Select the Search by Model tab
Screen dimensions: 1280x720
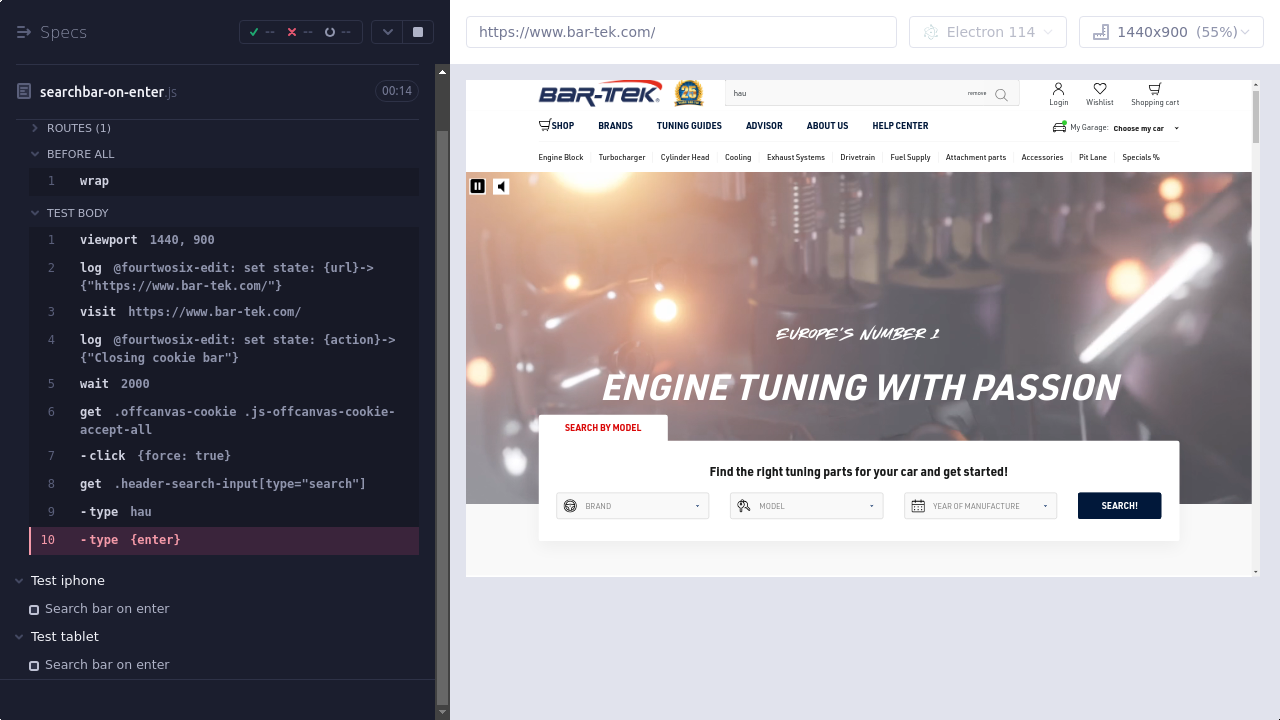603,428
